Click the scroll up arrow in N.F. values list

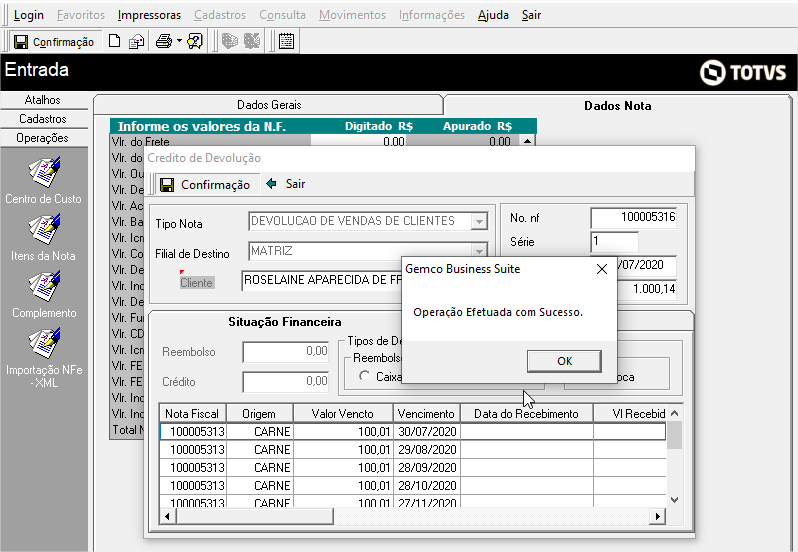tap(527, 141)
